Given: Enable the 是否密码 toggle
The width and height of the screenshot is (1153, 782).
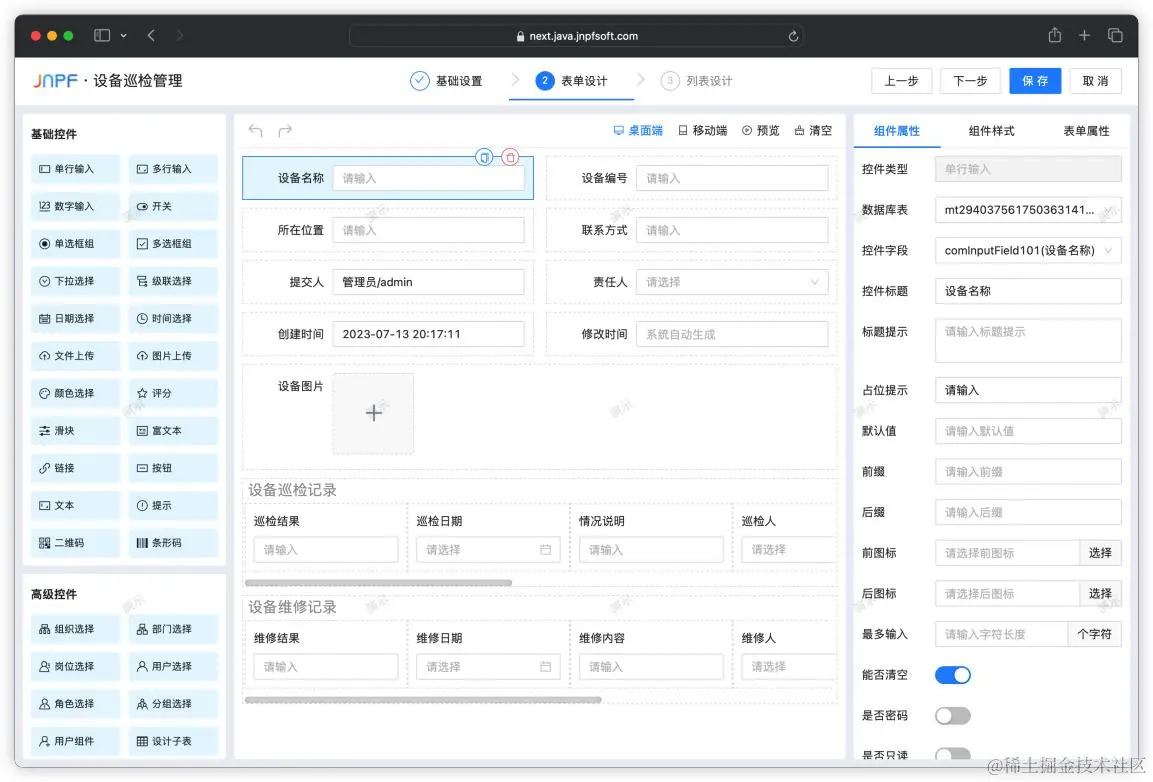Looking at the screenshot, I should click(953, 715).
